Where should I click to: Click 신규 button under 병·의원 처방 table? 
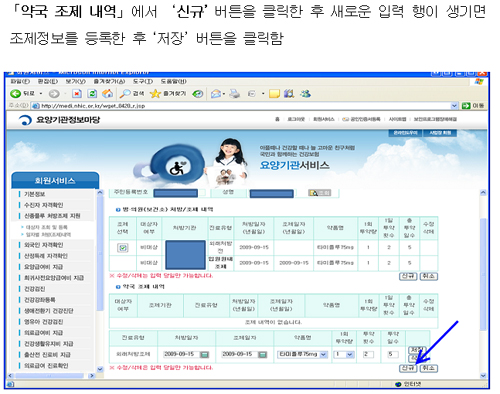click(408, 276)
